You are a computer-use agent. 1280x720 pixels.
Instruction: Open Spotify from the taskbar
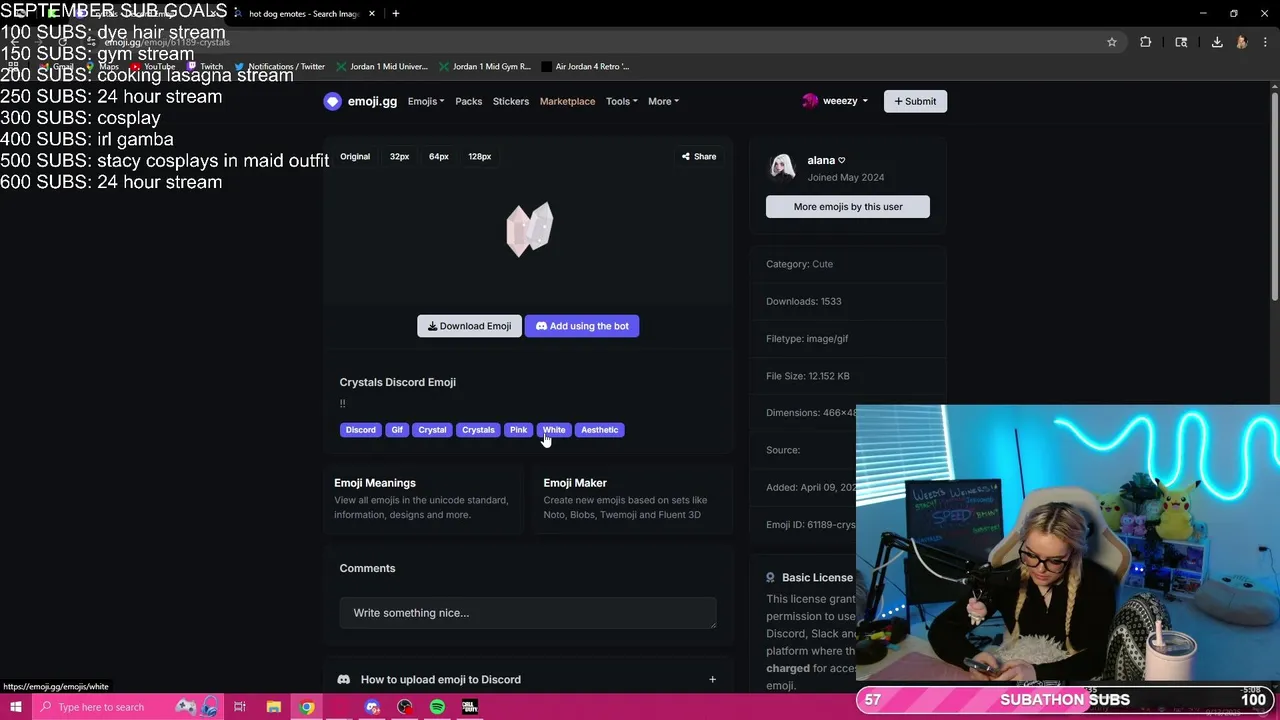click(x=437, y=707)
